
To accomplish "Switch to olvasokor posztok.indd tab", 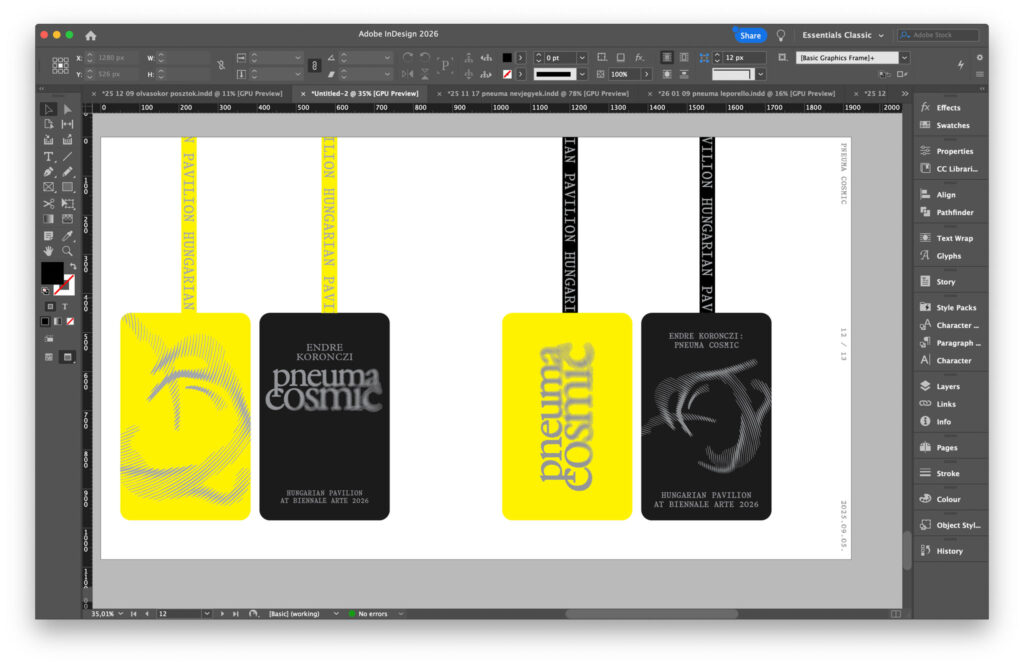I will (191, 93).
